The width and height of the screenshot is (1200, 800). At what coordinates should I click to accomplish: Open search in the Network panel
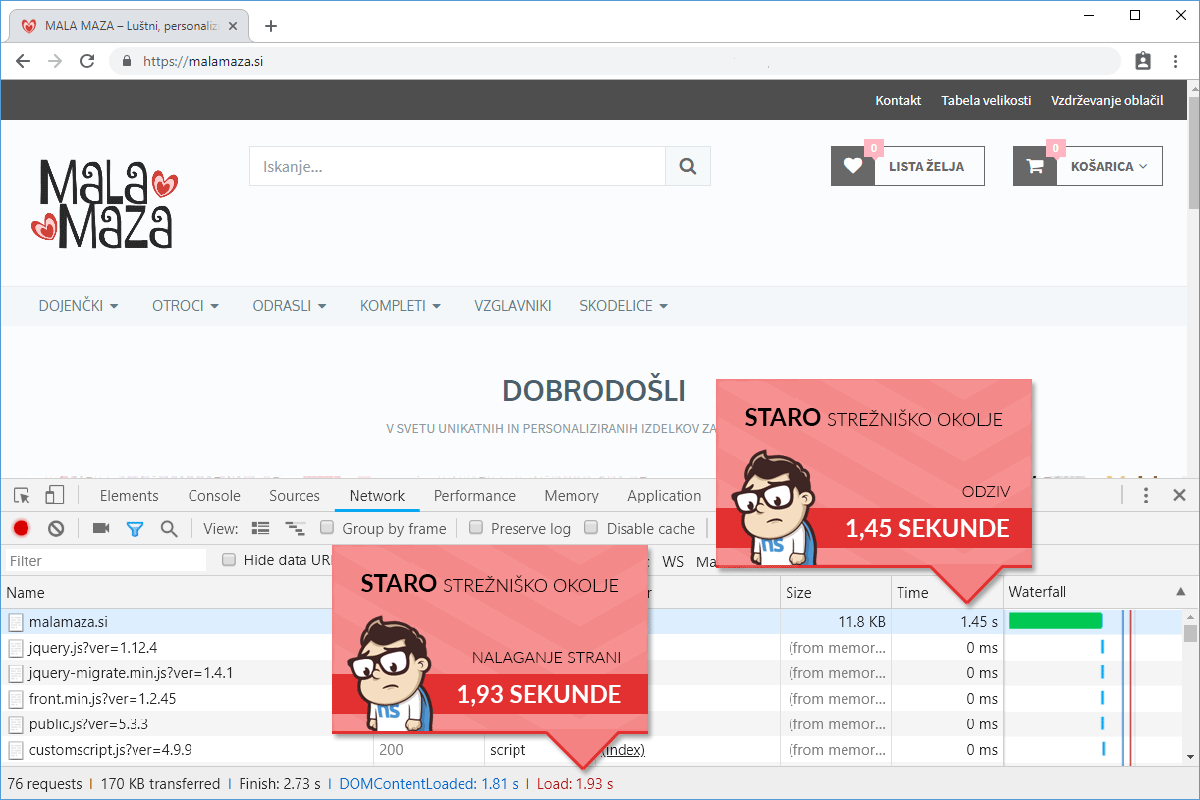(169, 528)
